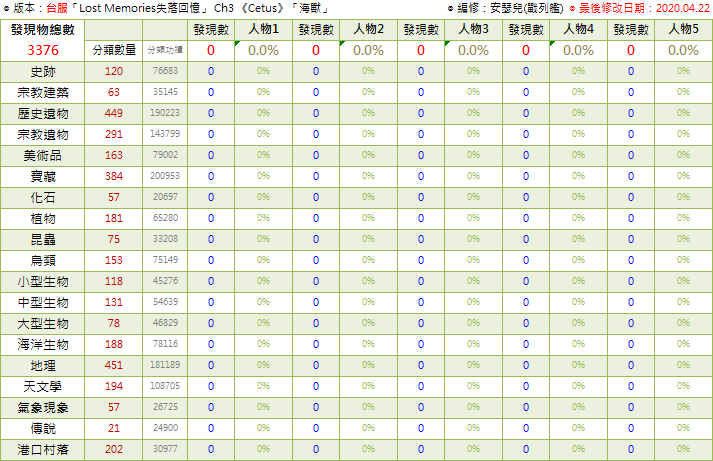Click the red 0 total under 人物2's 發現數
This screenshot has height=461, width=713.
click(x=316, y=50)
